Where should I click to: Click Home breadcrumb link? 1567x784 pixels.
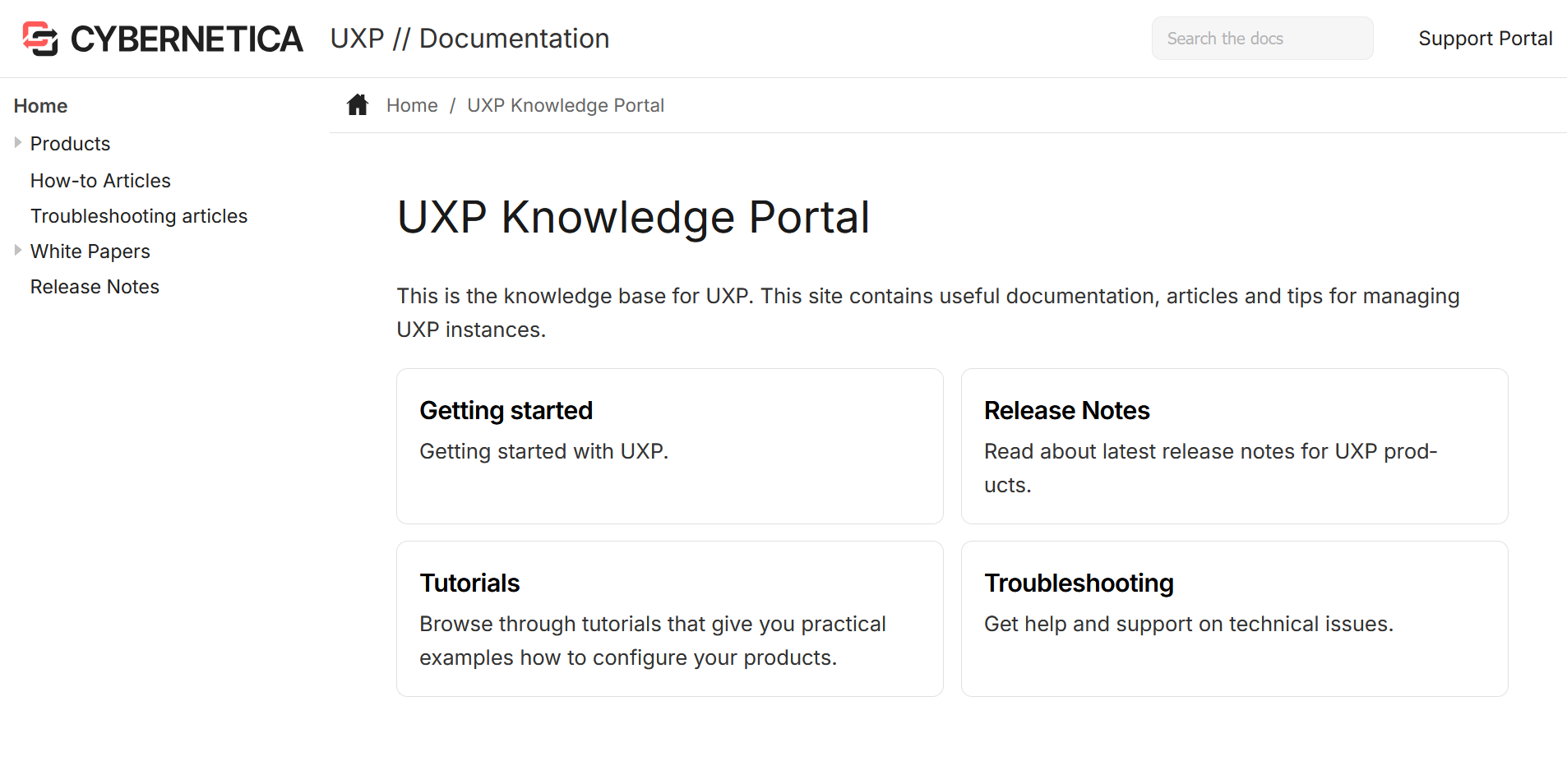[412, 105]
